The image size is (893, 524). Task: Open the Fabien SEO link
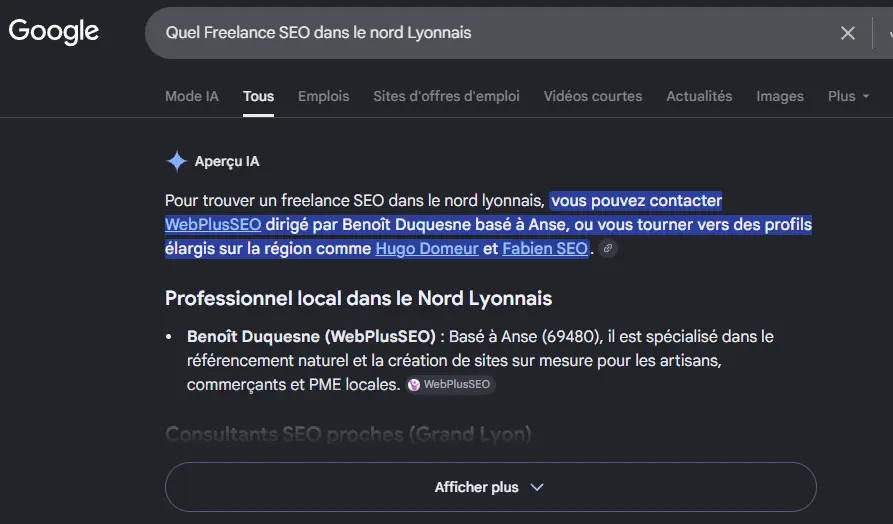pyautogui.click(x=545, y=248)
